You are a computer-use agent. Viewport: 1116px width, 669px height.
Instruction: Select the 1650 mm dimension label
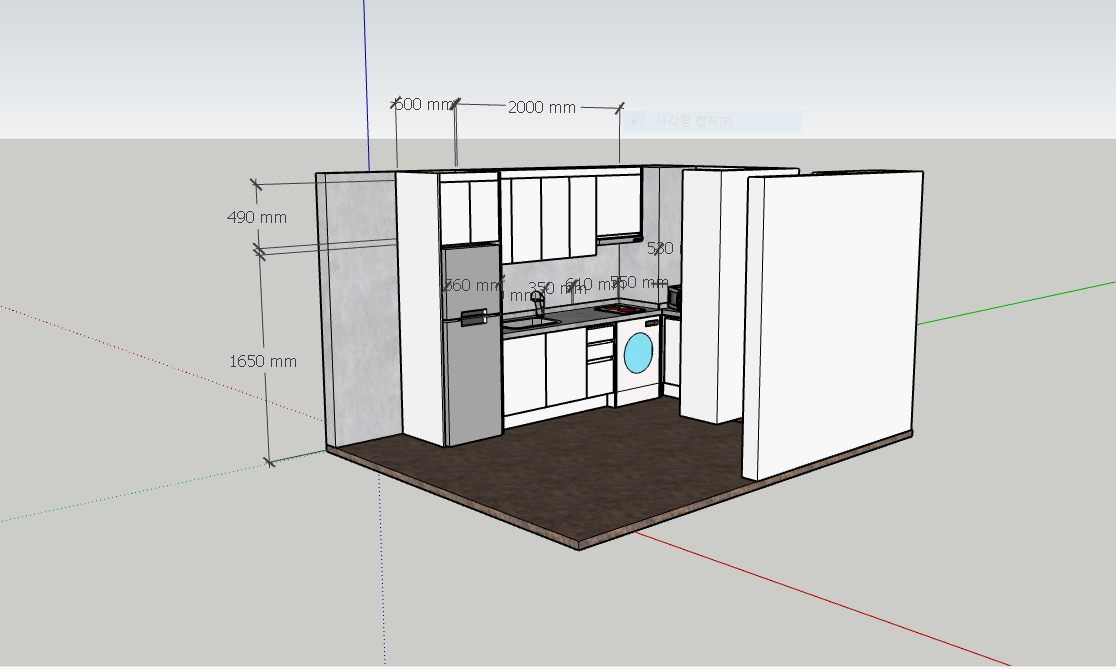(x=263, y=362)
